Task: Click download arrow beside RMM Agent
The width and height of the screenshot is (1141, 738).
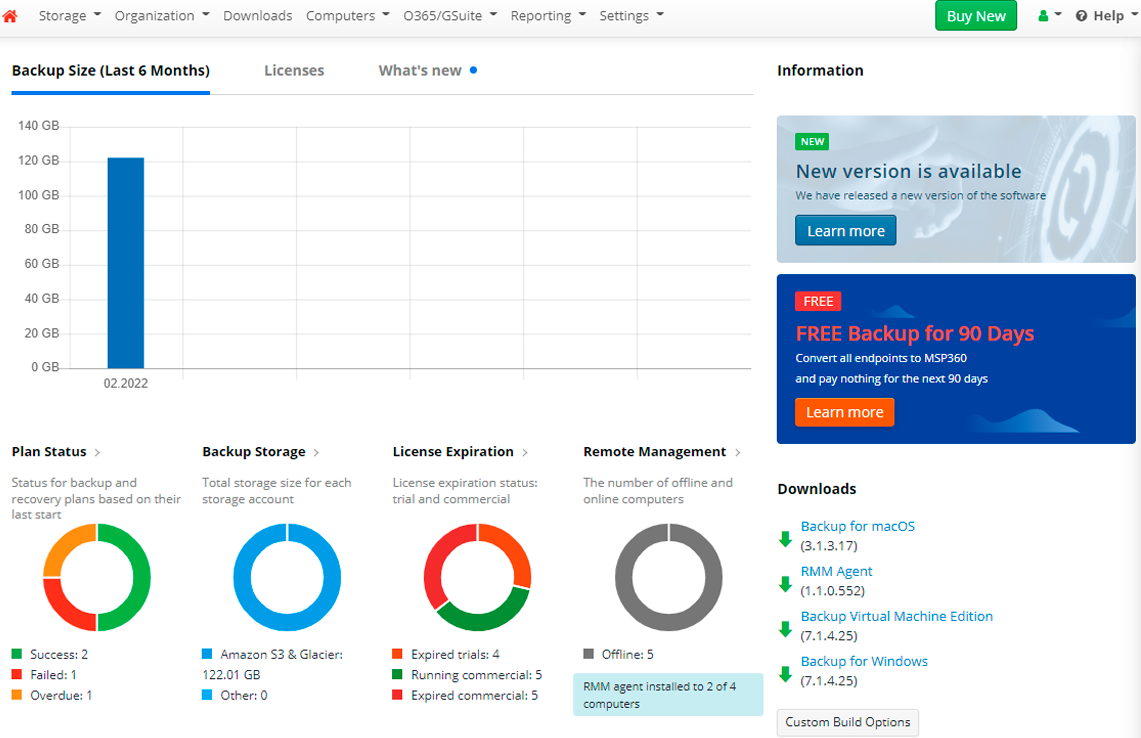Action: coord(786,584)
